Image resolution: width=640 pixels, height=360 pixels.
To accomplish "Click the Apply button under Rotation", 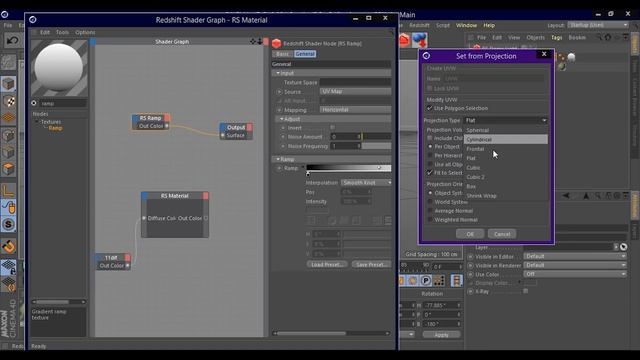I will point(441,335).
